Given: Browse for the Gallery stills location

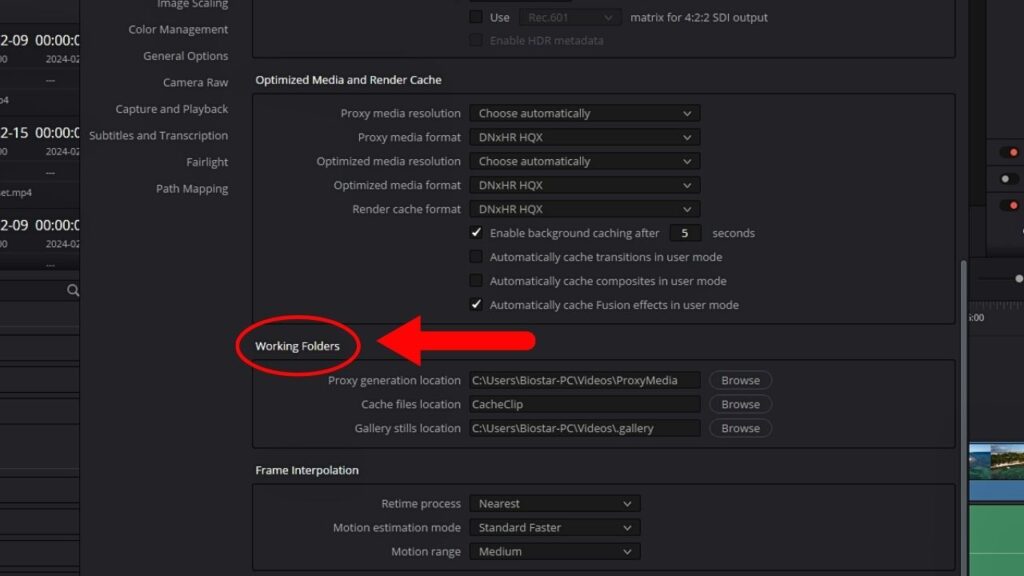Looking at the screenshot, I should pyautogui.click(x=739, y=428).
